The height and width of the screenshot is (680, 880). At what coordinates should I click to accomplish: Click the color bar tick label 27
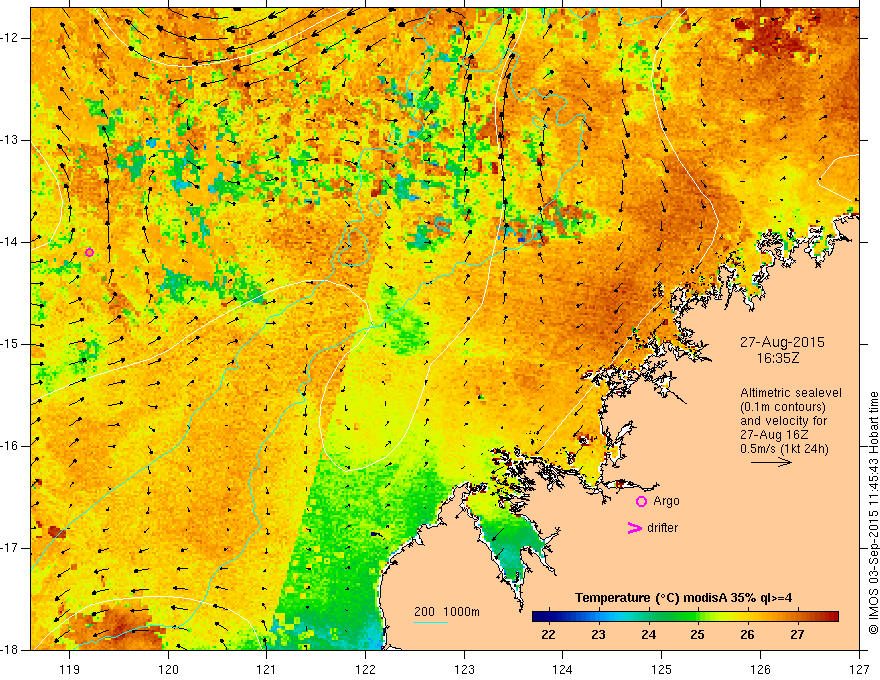tap(797, 635)
